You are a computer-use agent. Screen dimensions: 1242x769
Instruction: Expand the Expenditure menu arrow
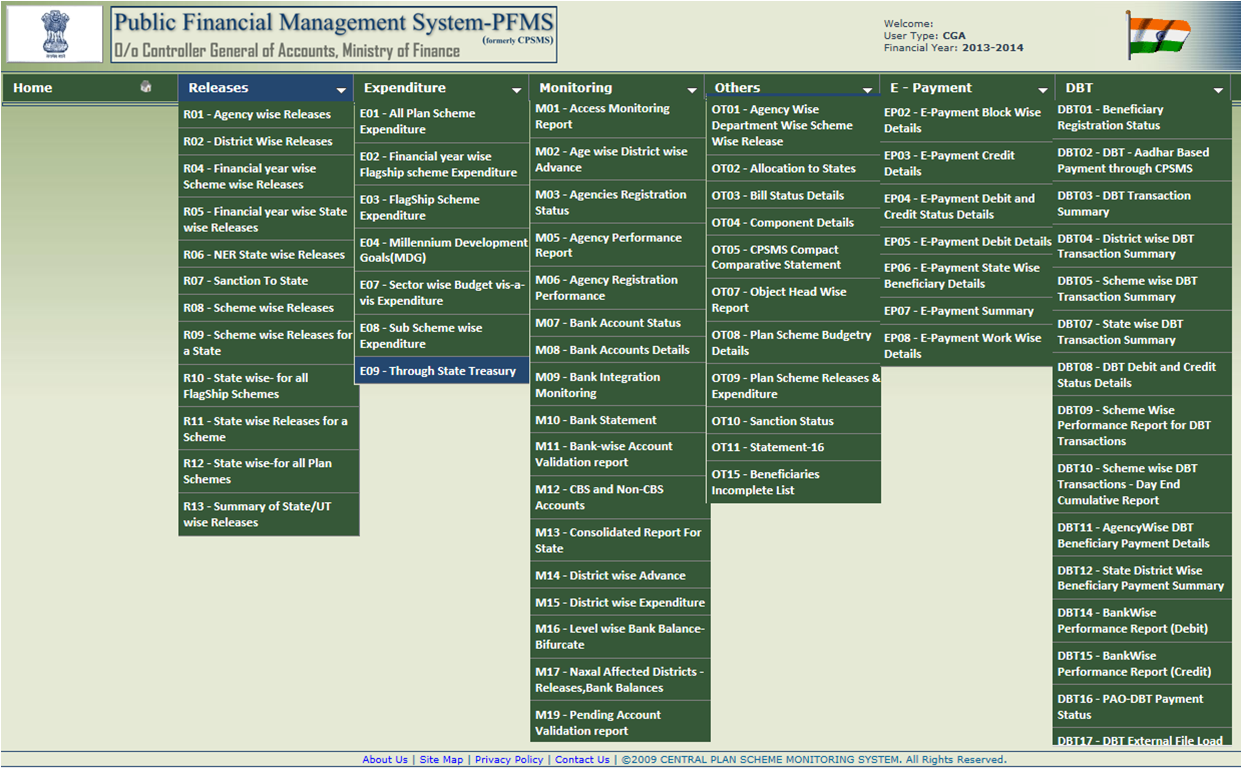click(x=516, y=90)
